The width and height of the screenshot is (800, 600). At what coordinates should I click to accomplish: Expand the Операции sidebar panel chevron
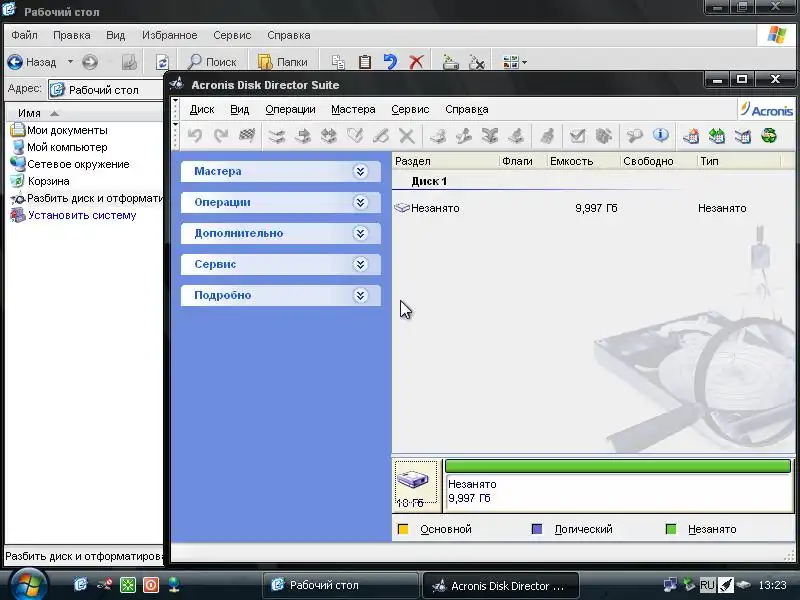pyautogui.click(x=360, y=203)
